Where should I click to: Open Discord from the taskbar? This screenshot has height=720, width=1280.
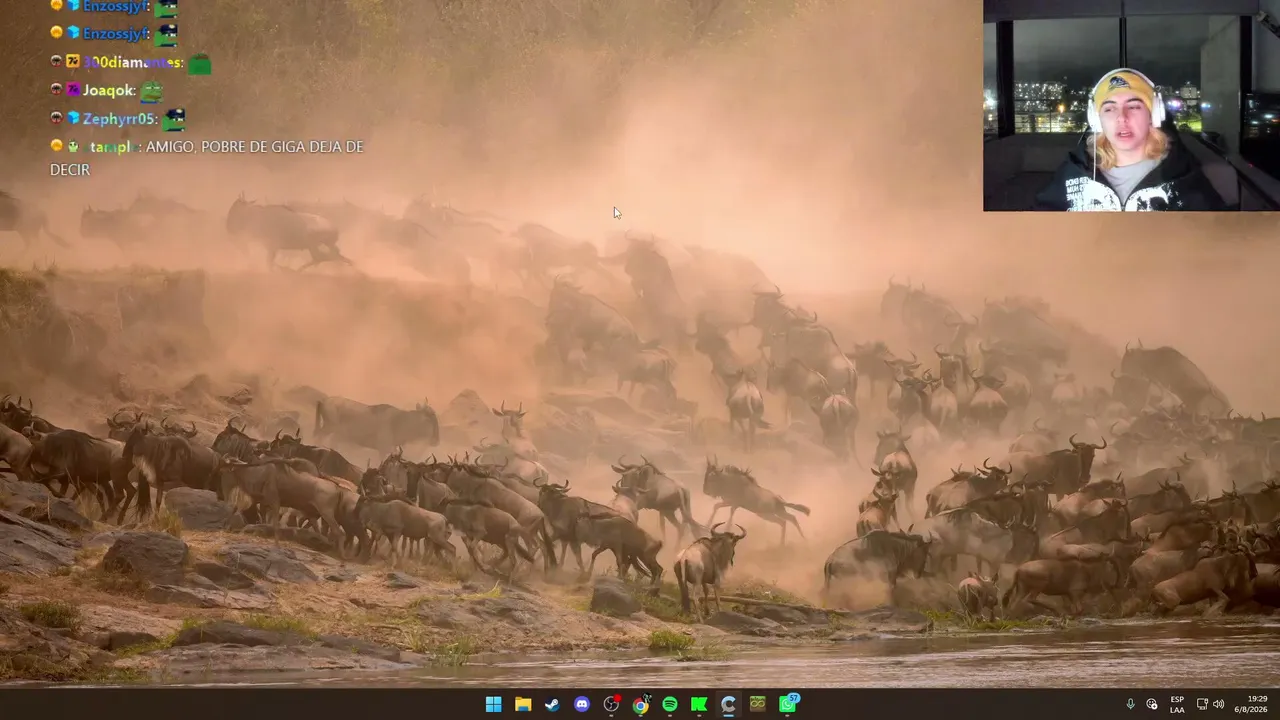click(582, 704)
